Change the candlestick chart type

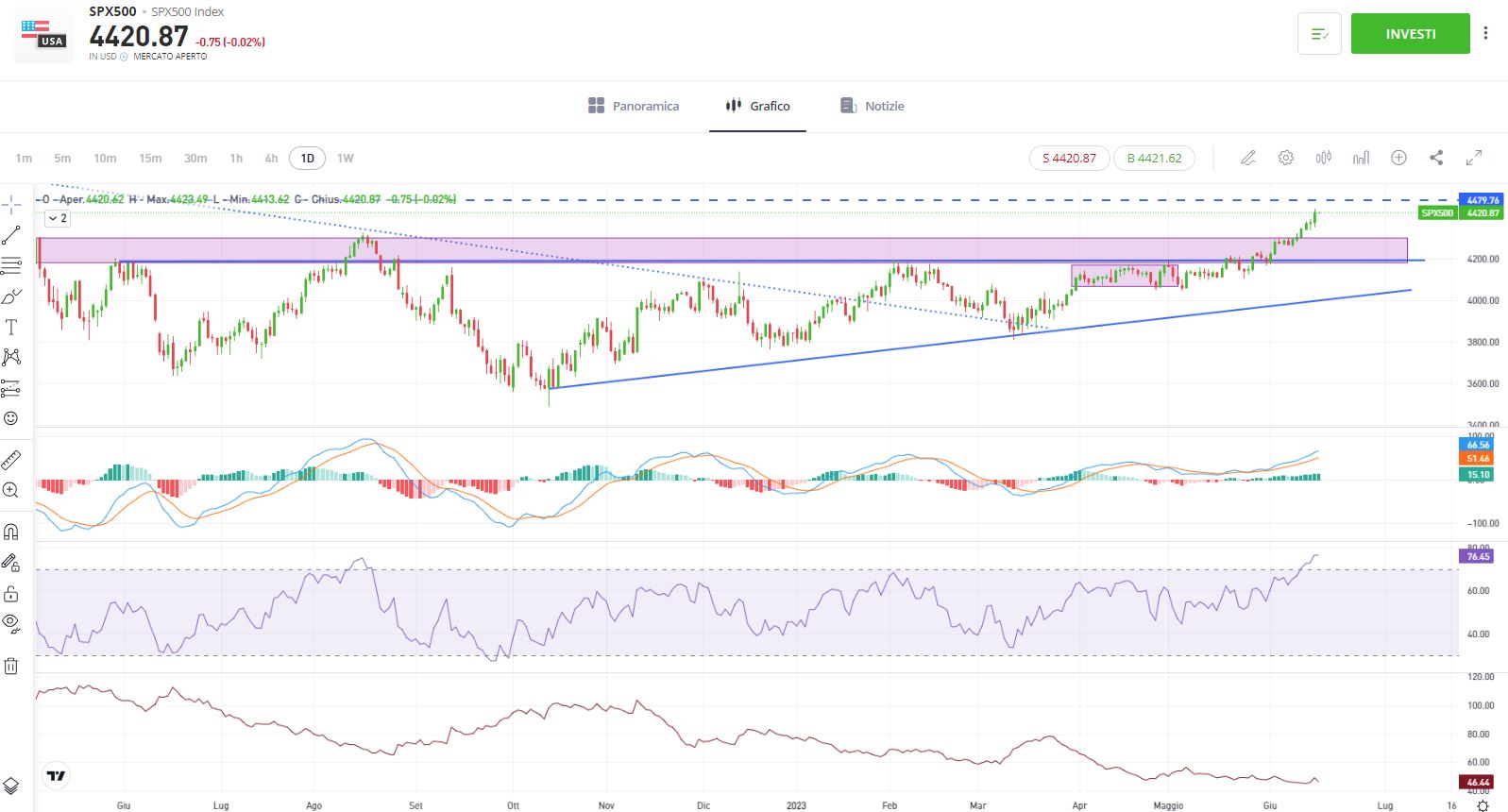1324,158
